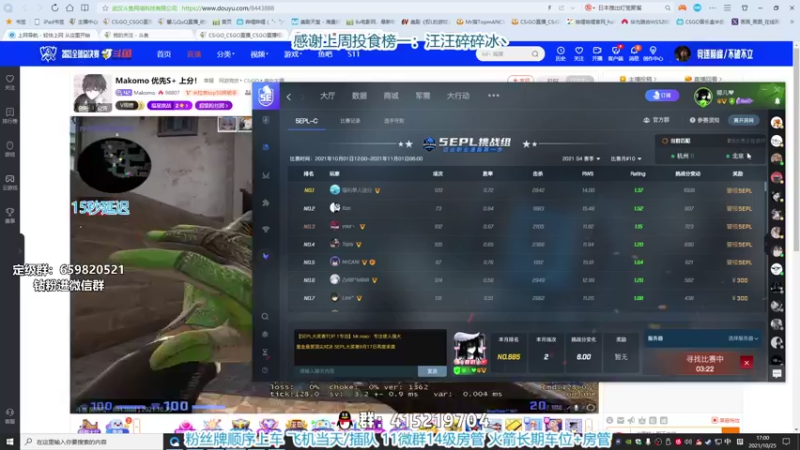Switch to the 比赛记录 sub-tab
Screen dimensions: 800x450
coord(350,121)
